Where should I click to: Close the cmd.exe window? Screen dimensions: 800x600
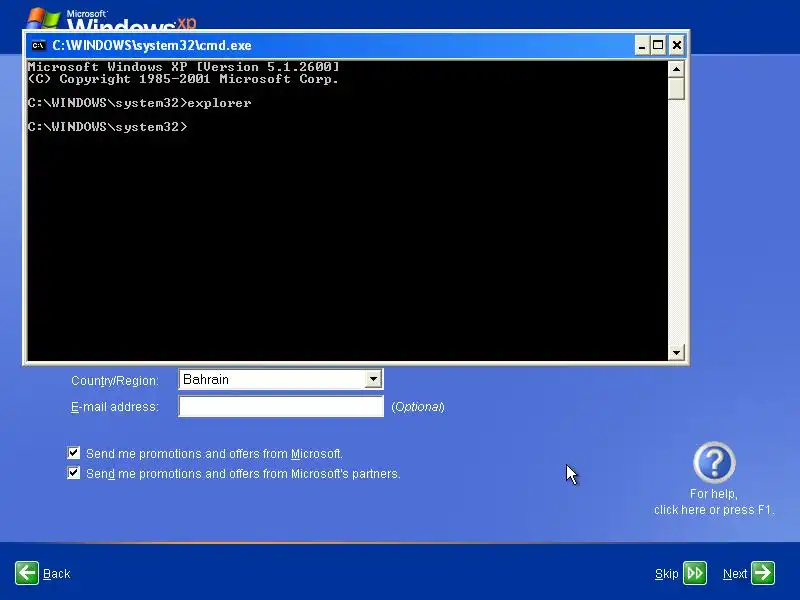click(x=677, y=45)
